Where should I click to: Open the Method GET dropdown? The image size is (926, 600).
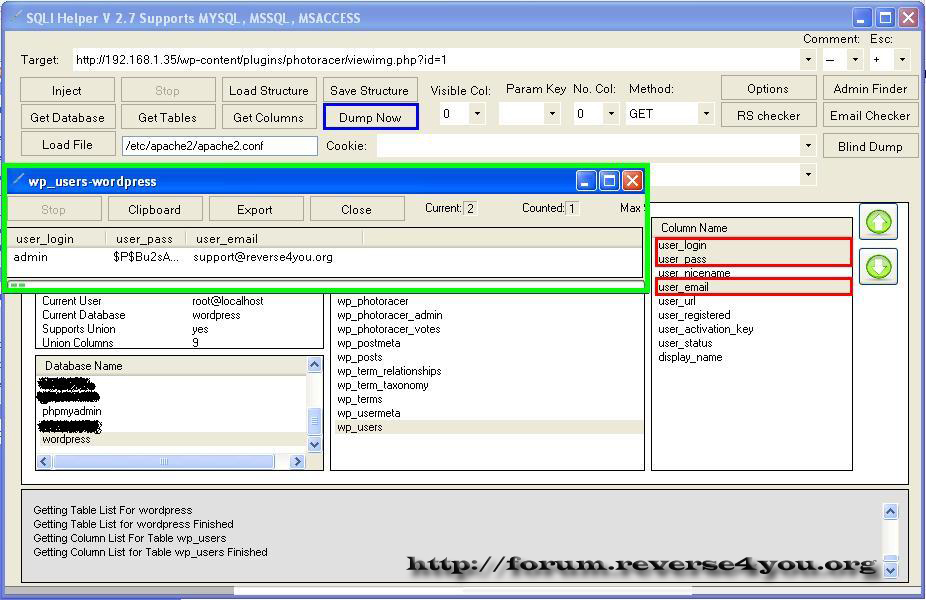[706, 113]
